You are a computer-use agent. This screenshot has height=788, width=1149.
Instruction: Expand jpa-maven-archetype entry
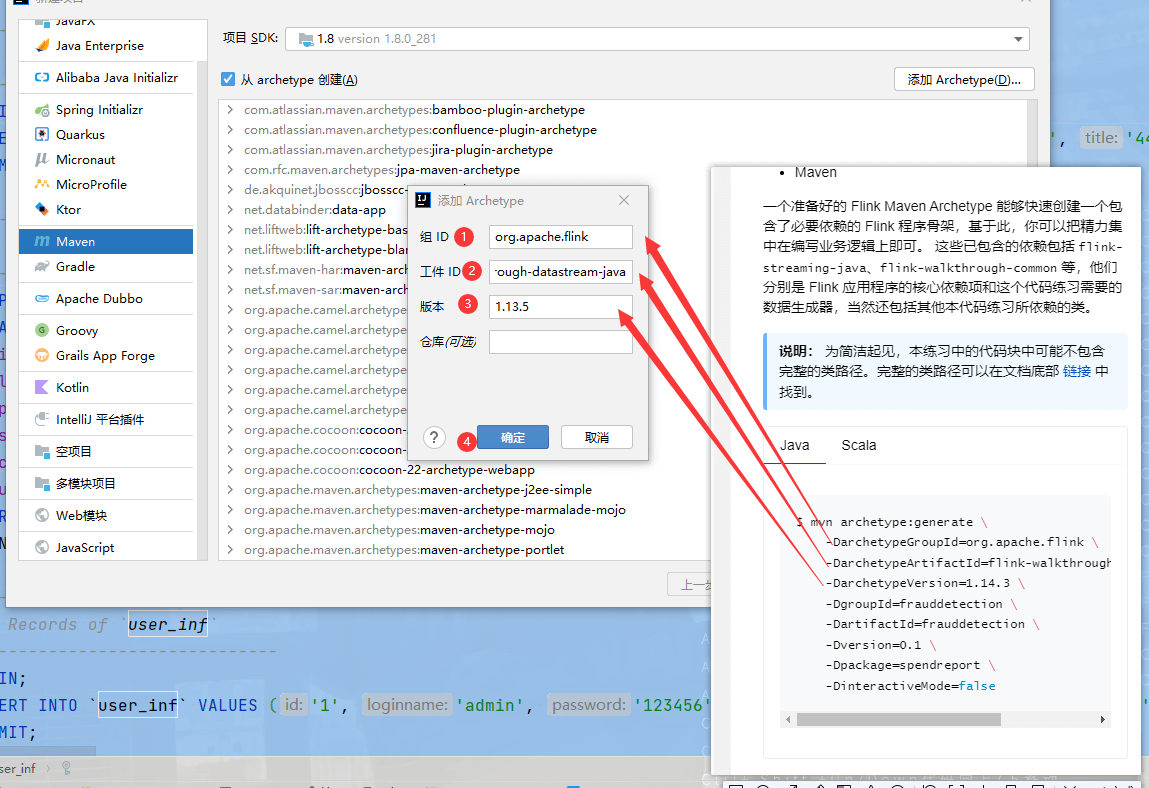point(230,169)
